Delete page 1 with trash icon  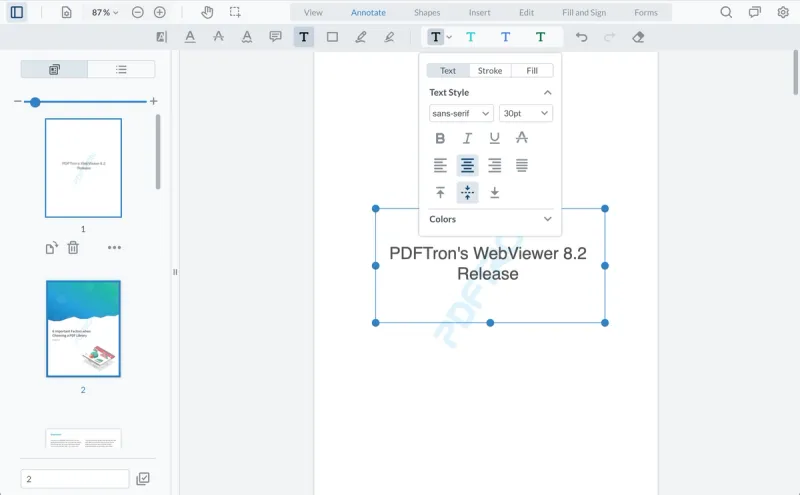click(x=73, y=248)
